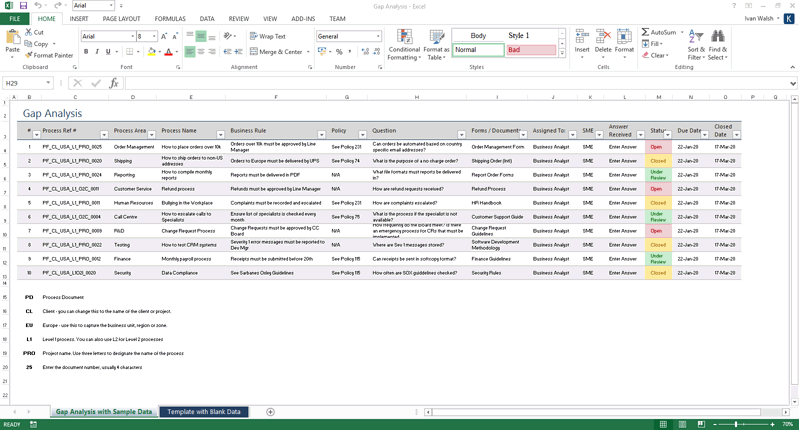Open the FILE tab
This screenshot has height=430, width=799.
click(15, 19)
